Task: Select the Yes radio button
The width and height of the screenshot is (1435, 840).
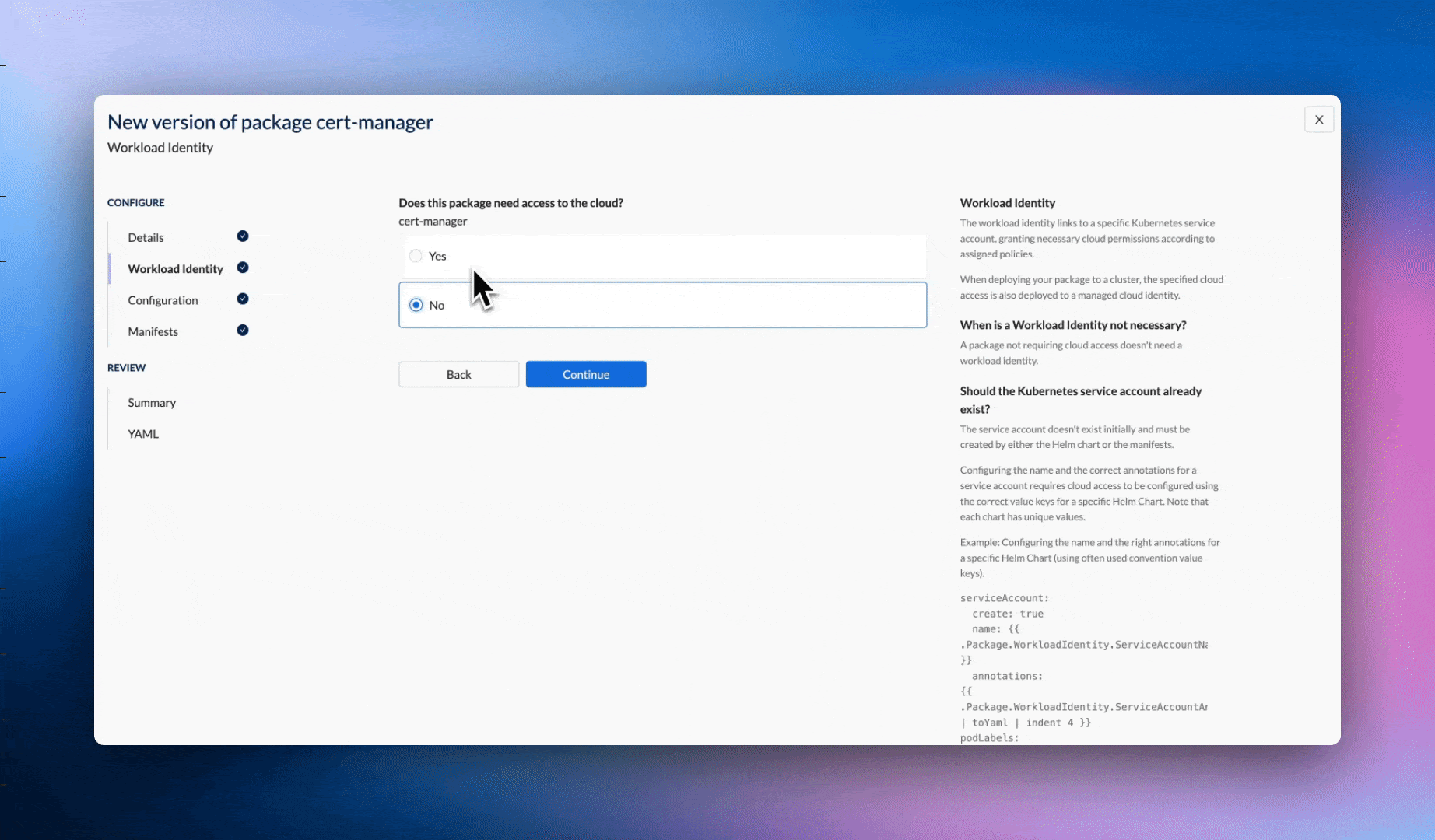Action: 416,256
